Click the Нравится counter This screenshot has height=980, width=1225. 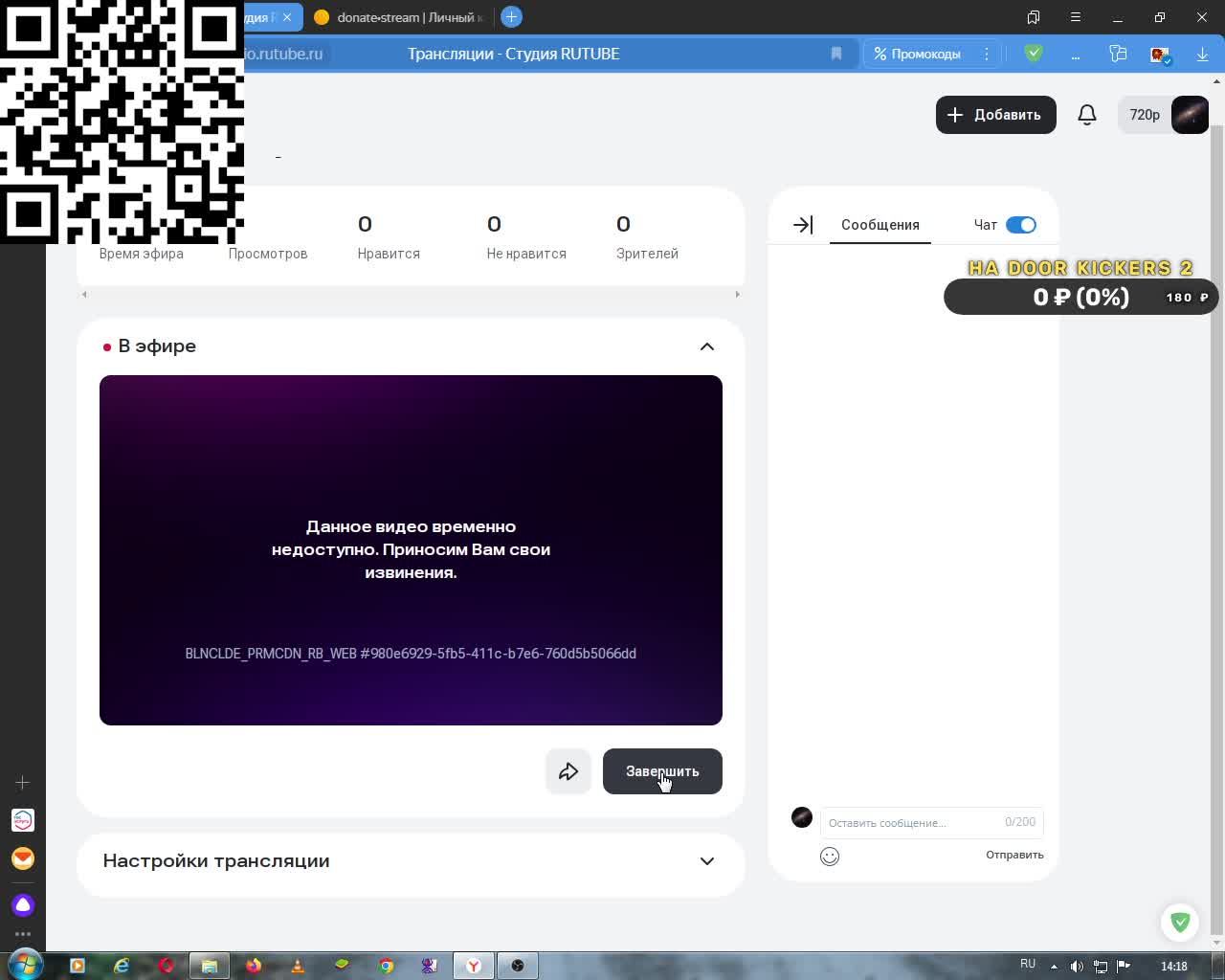[x=389, y=237]
